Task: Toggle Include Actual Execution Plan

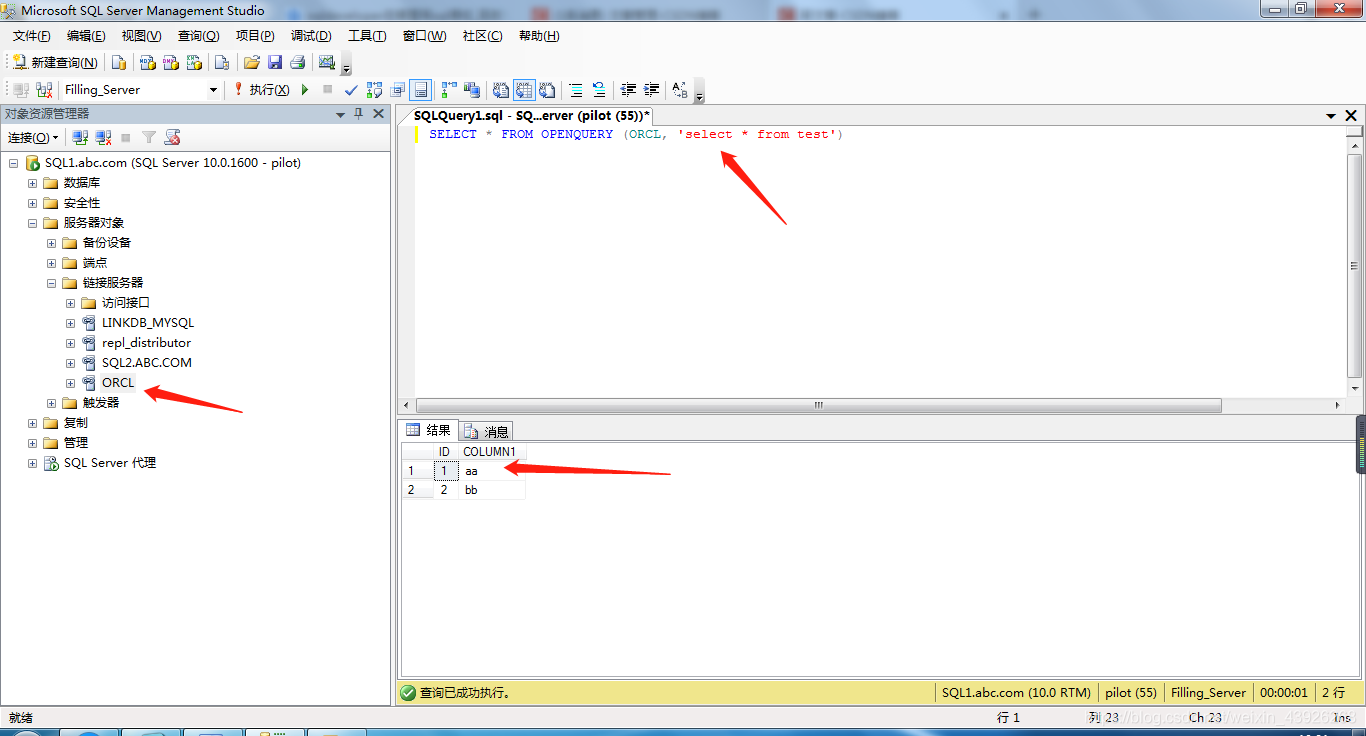Action: click(x=449, y=90)
